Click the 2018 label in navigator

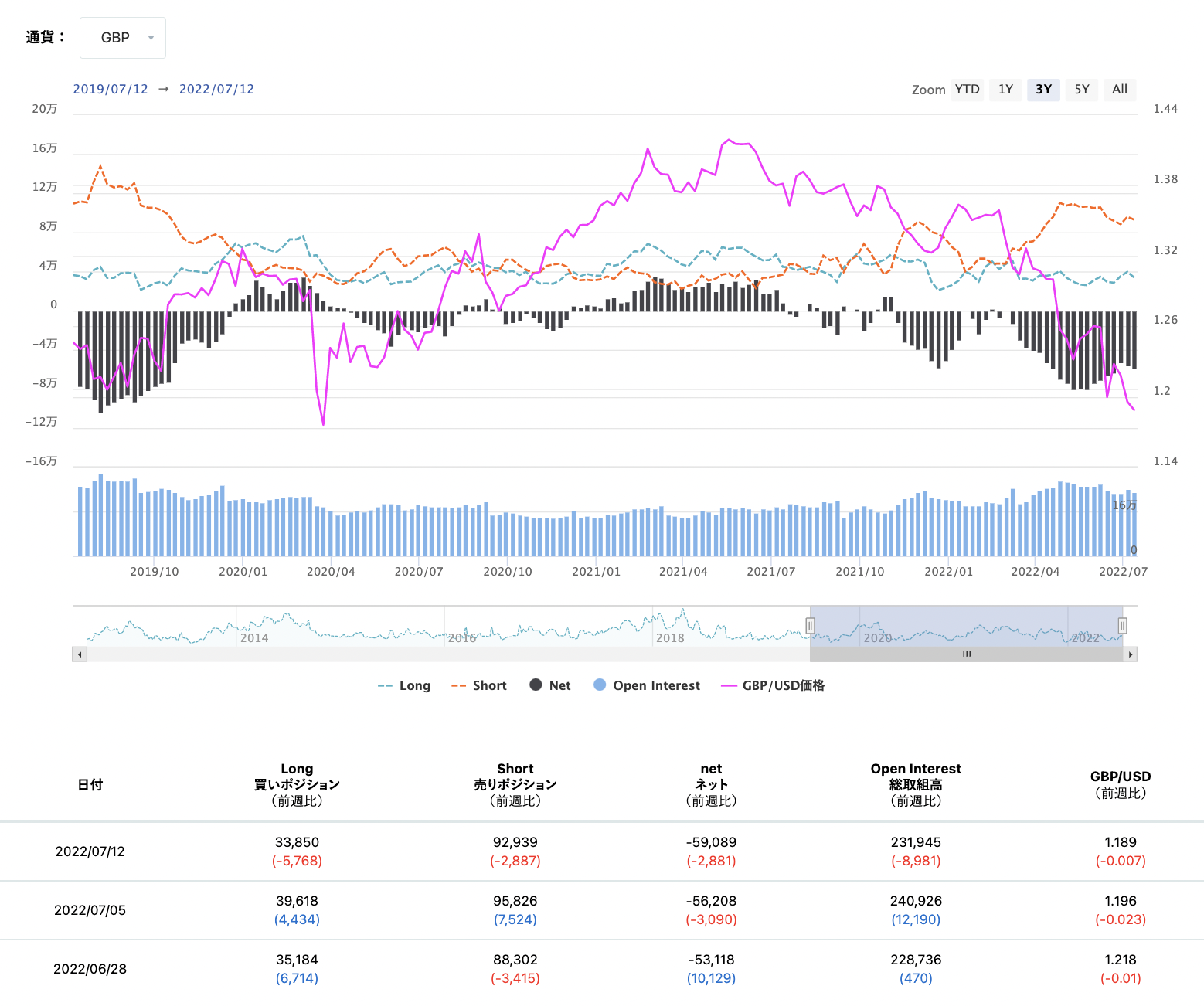click(670, 638)
